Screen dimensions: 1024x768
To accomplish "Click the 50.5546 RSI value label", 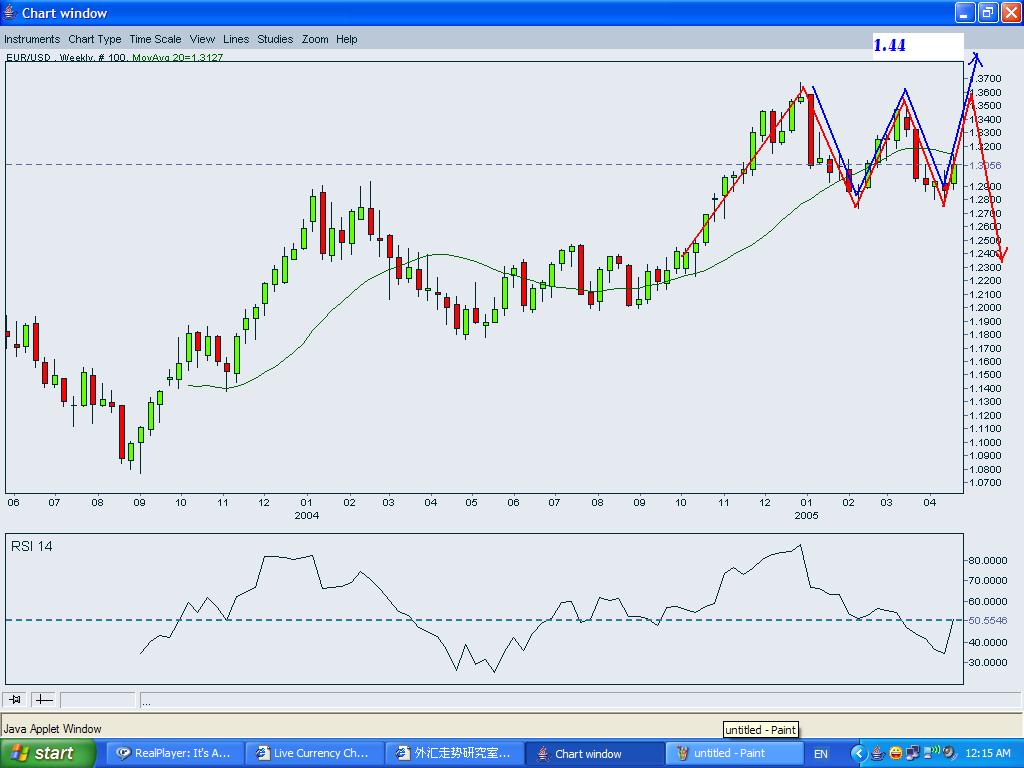I will pyautogui.click(x=987, y=620).
